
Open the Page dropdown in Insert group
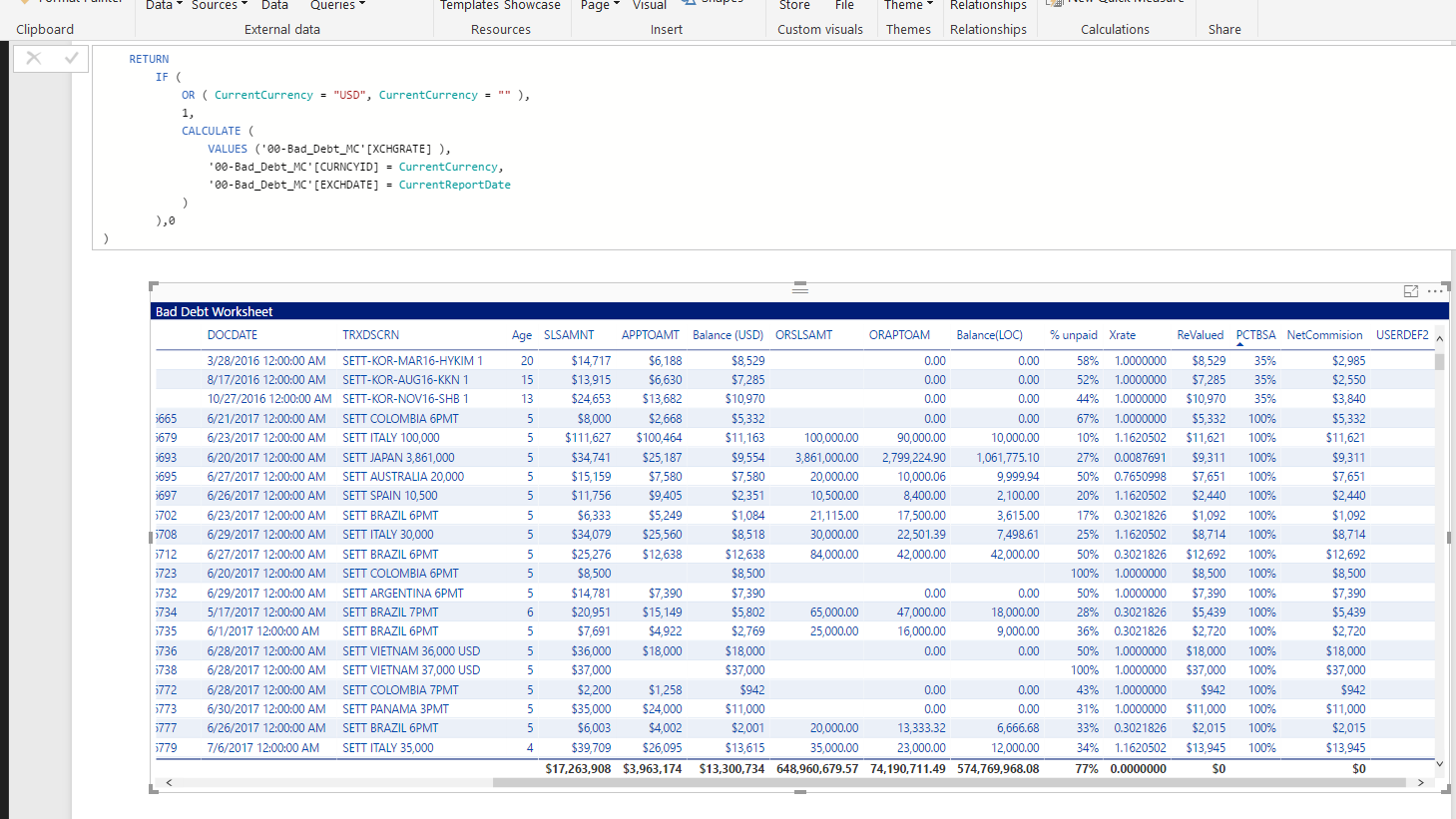[600, 5]
